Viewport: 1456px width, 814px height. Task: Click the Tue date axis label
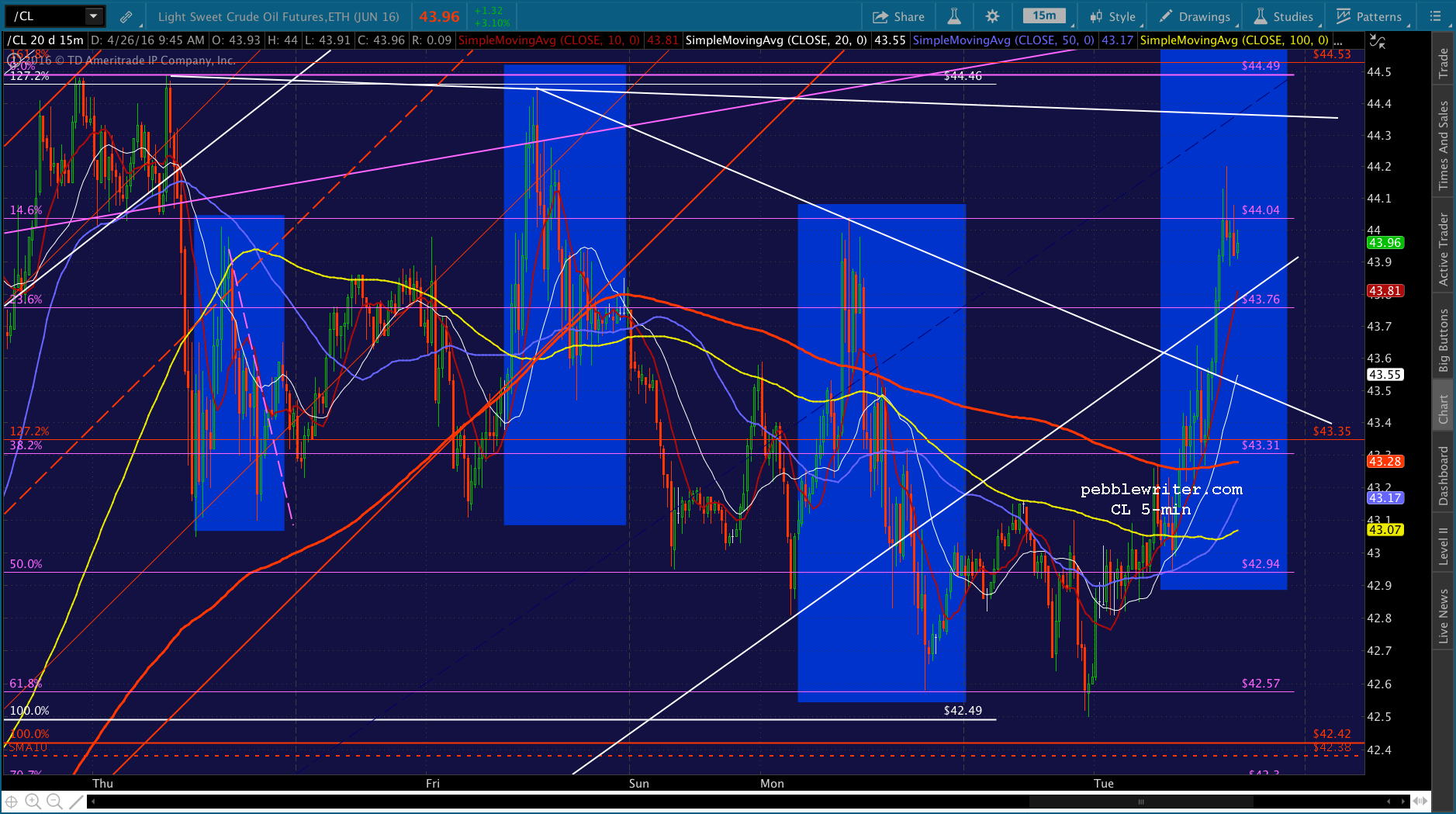pos(1104,784)
